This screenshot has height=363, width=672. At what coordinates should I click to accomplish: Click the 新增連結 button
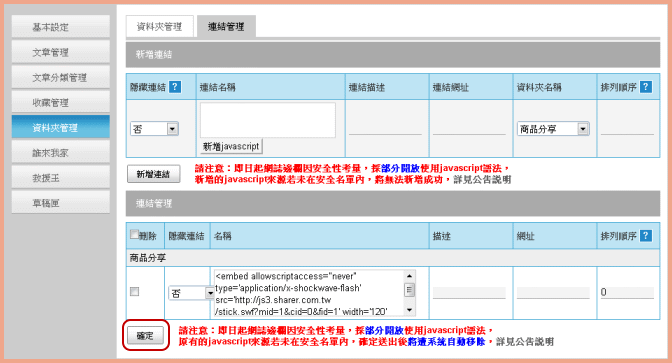153,174
